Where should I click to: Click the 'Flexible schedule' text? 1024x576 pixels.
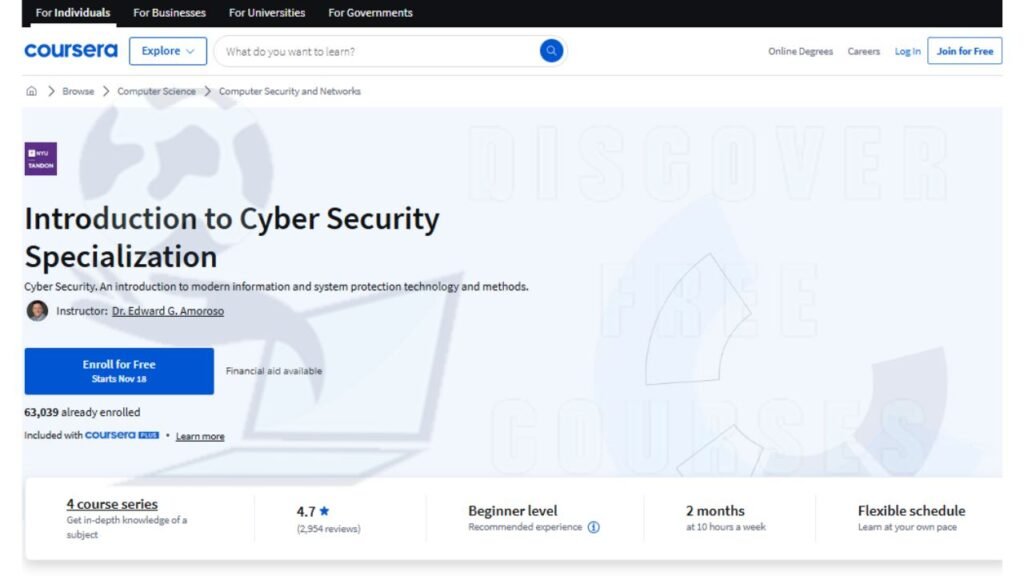[x=911, y=510]
